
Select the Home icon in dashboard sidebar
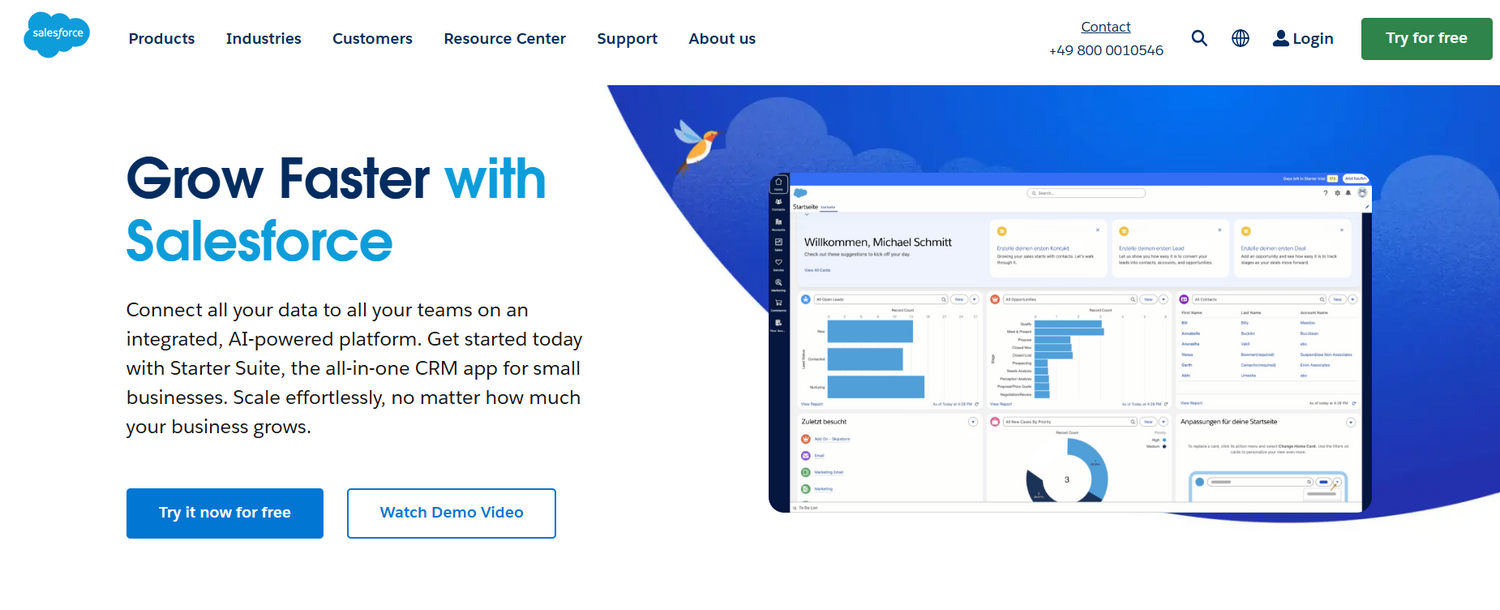pyautogui.click(x=778, y=184)
